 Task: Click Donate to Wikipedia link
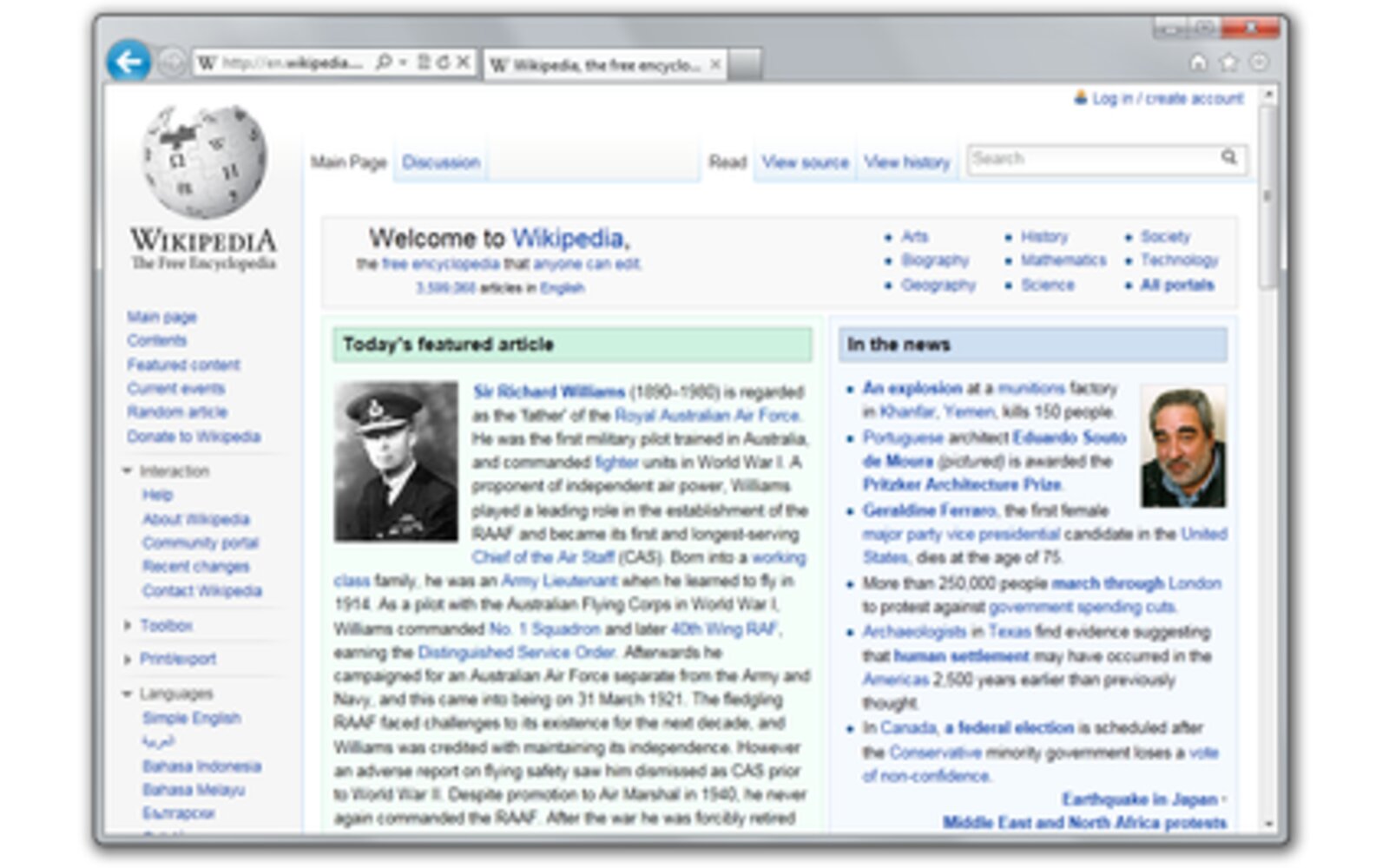coord(194,436)
